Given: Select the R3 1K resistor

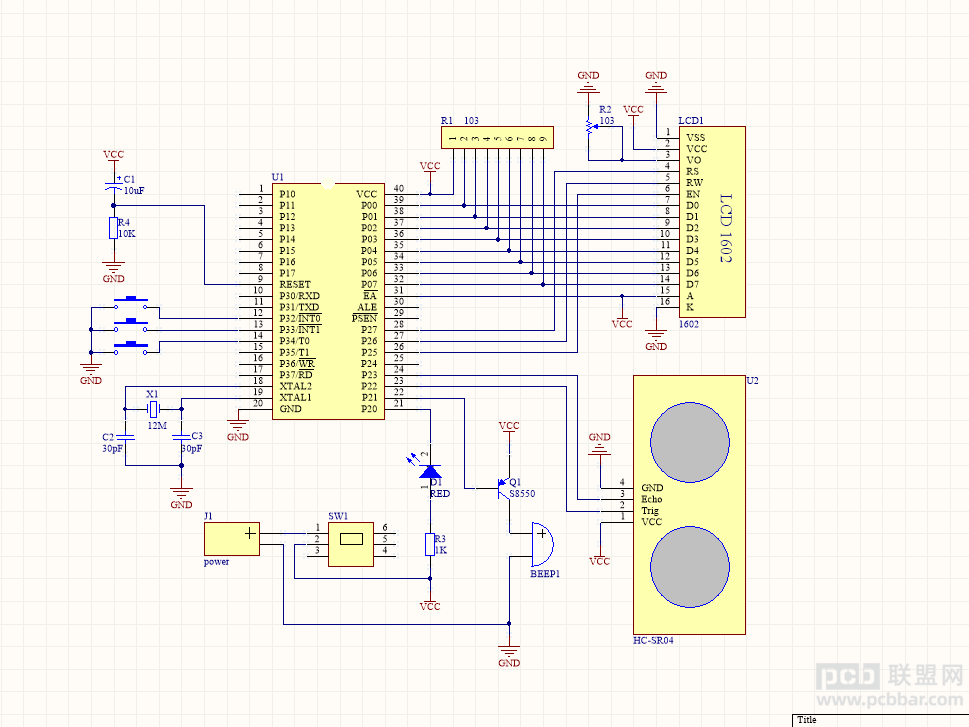Looking at the screenshot, I should (x=430, y=544).
